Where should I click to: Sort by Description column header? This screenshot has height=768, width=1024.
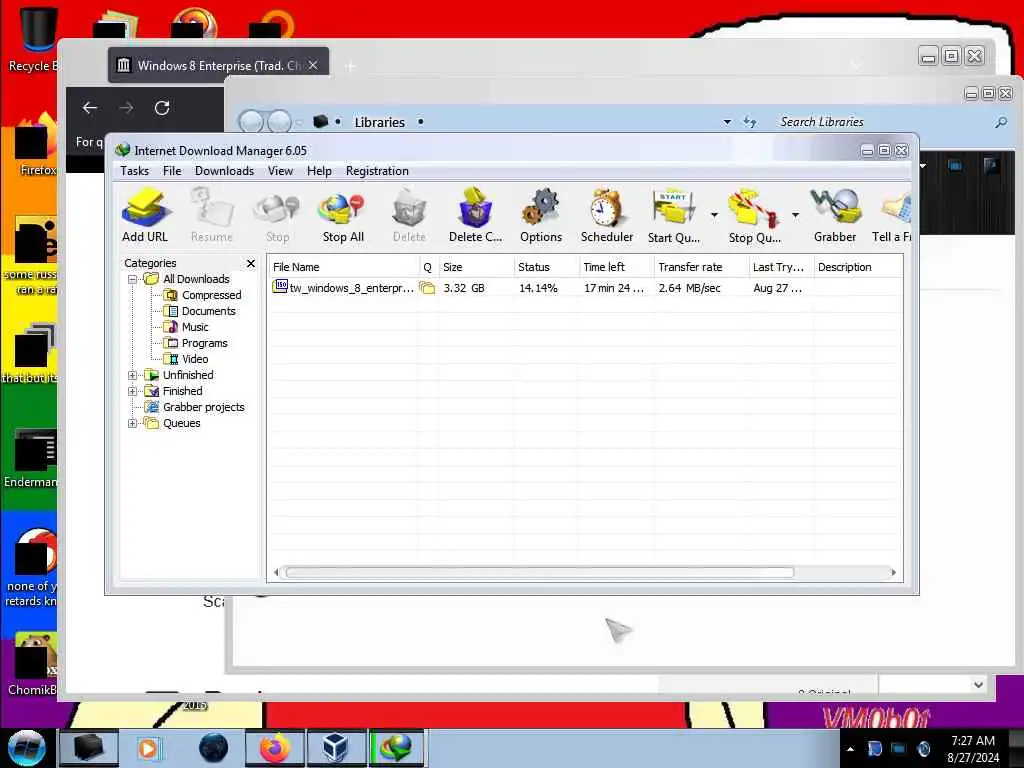[858, 267]
